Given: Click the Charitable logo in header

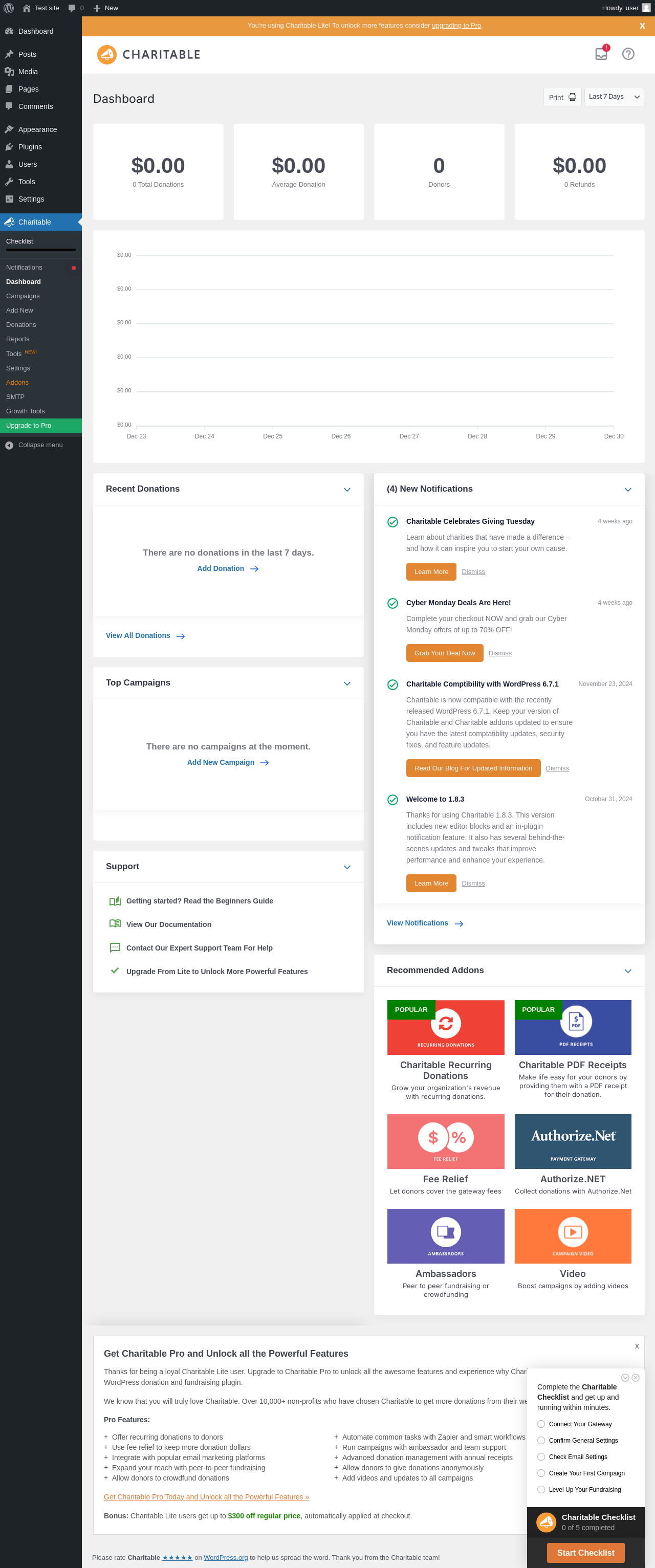Looking at the screenshot, I should pyautogui.click(x=148, y=54).
